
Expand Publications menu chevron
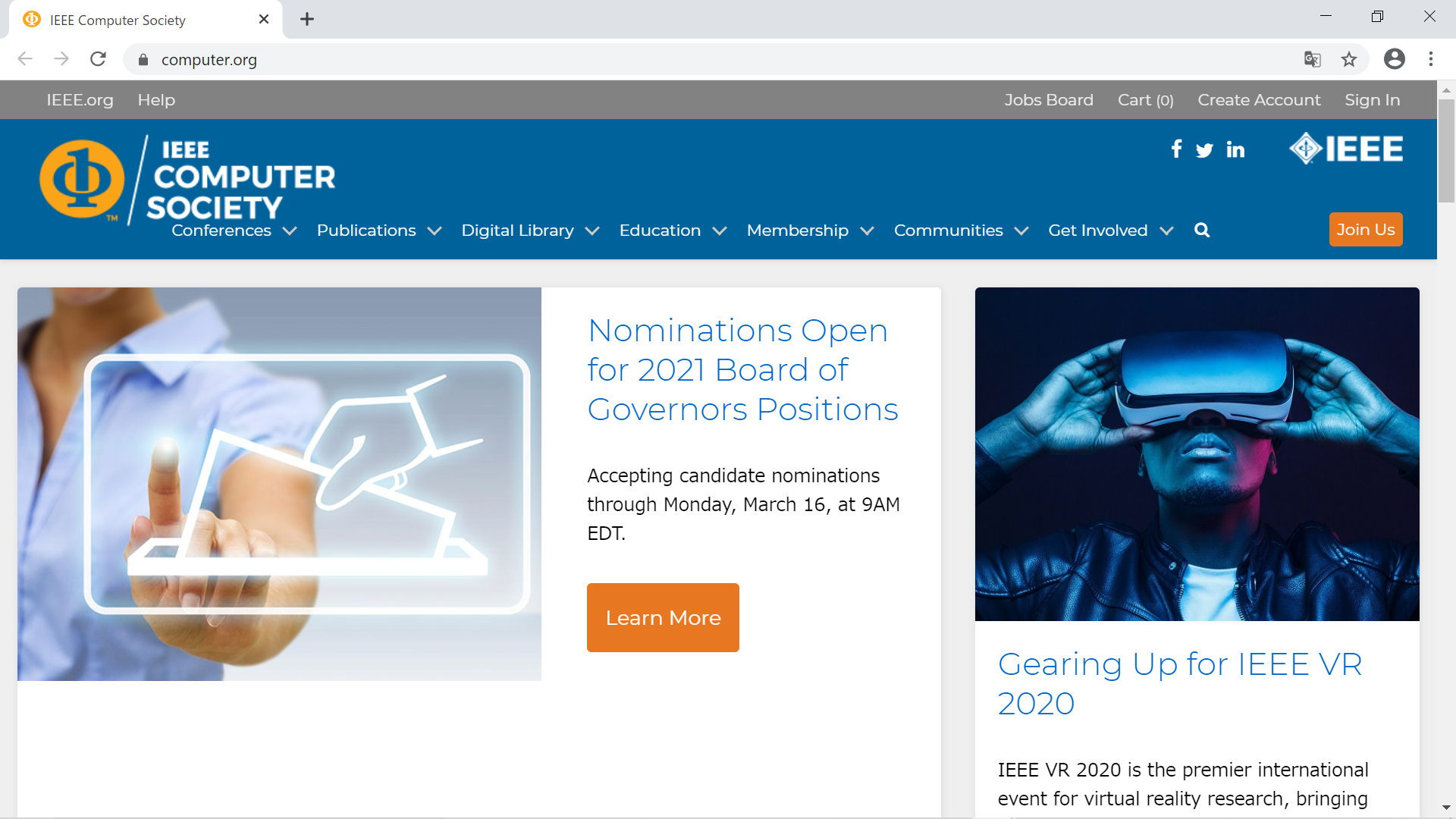(x=435, y=231)
